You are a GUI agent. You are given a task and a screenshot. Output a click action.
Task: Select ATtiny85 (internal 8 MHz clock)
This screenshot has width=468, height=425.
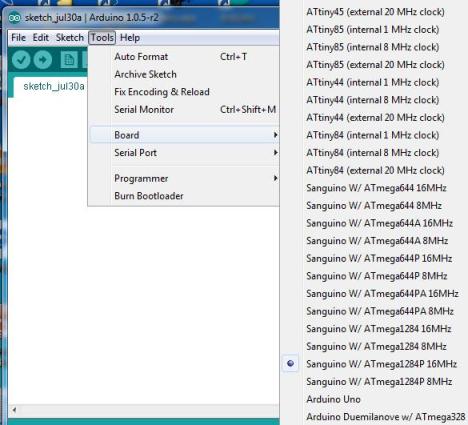[x=374, y=47]
